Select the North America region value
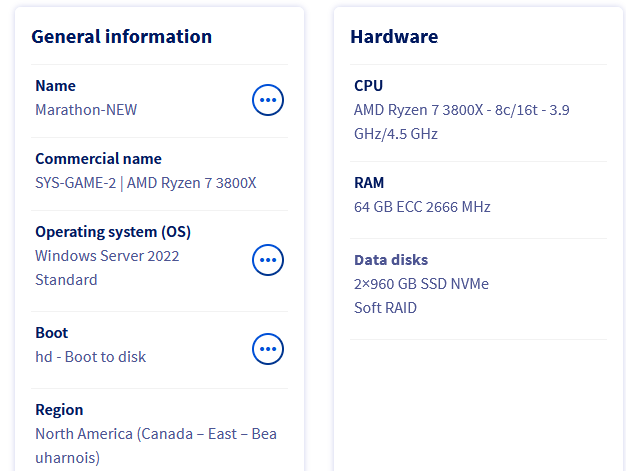Image resolution: width=626 pixels, height=471 pixels. coord(156,445)
